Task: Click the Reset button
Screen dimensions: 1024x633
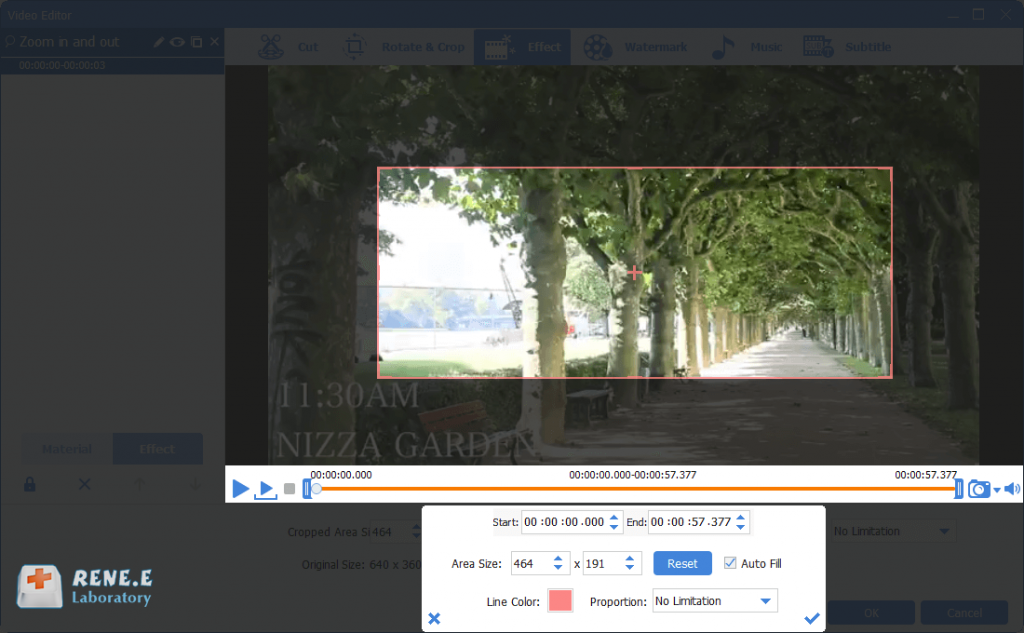Action: [682, 564]
